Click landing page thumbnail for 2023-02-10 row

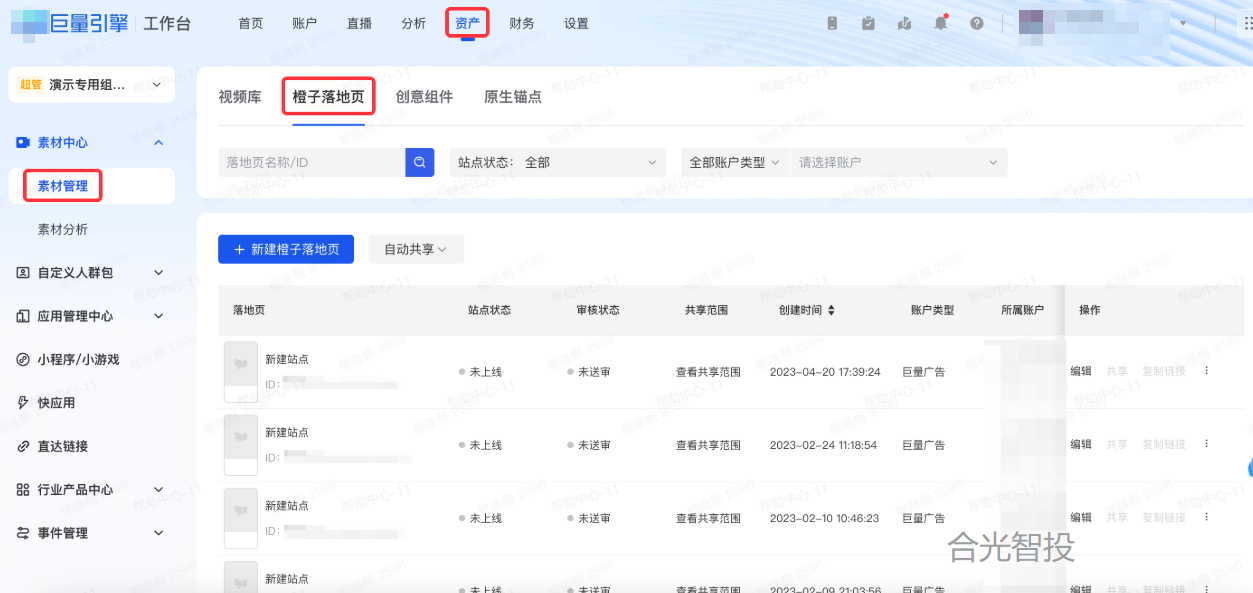[241, 518]
